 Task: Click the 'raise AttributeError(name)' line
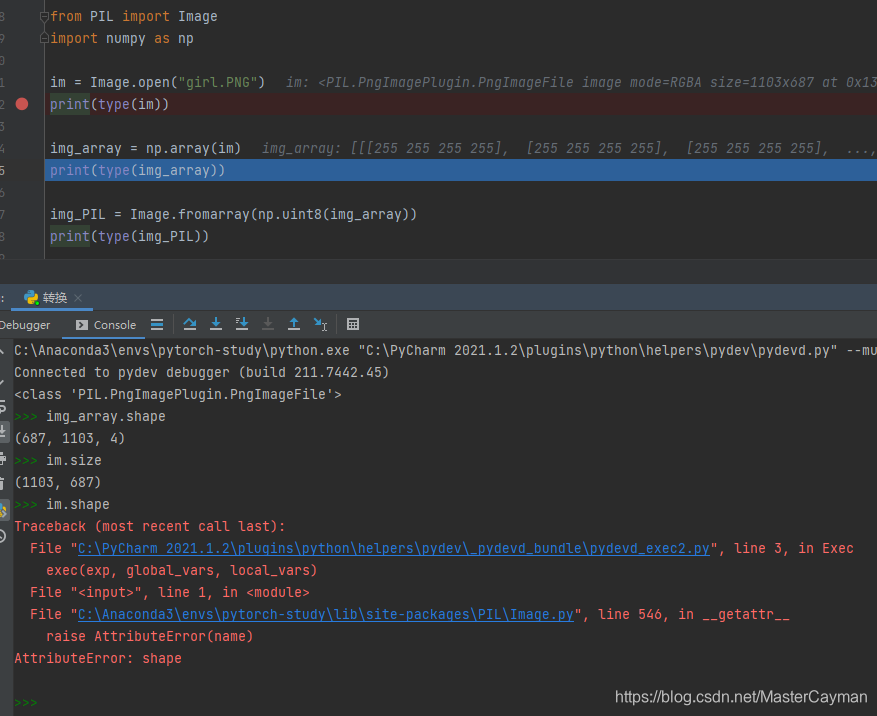point(149,637)
